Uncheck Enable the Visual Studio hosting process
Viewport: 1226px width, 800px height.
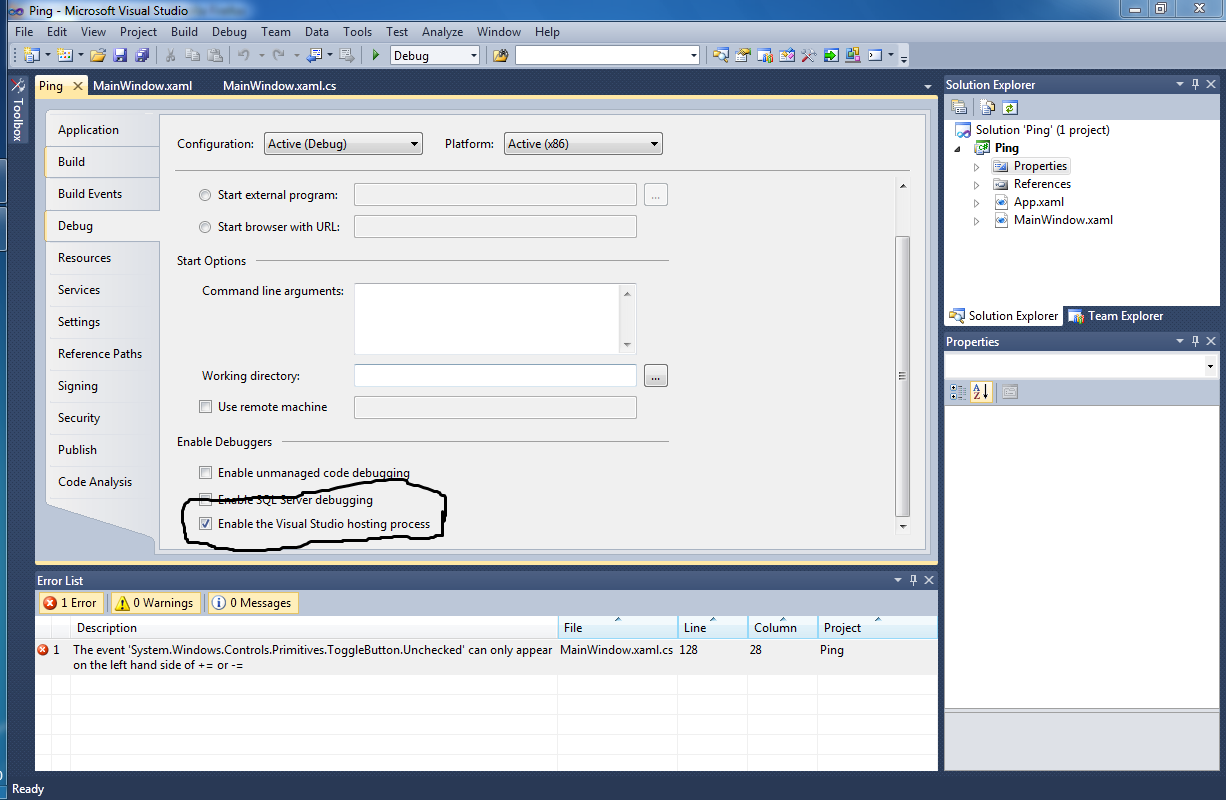[206, 524]
